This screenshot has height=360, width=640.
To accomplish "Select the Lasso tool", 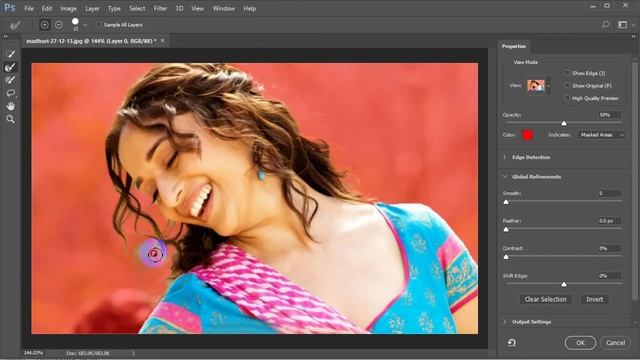I will pyautogui.click(x=11, y=93).
